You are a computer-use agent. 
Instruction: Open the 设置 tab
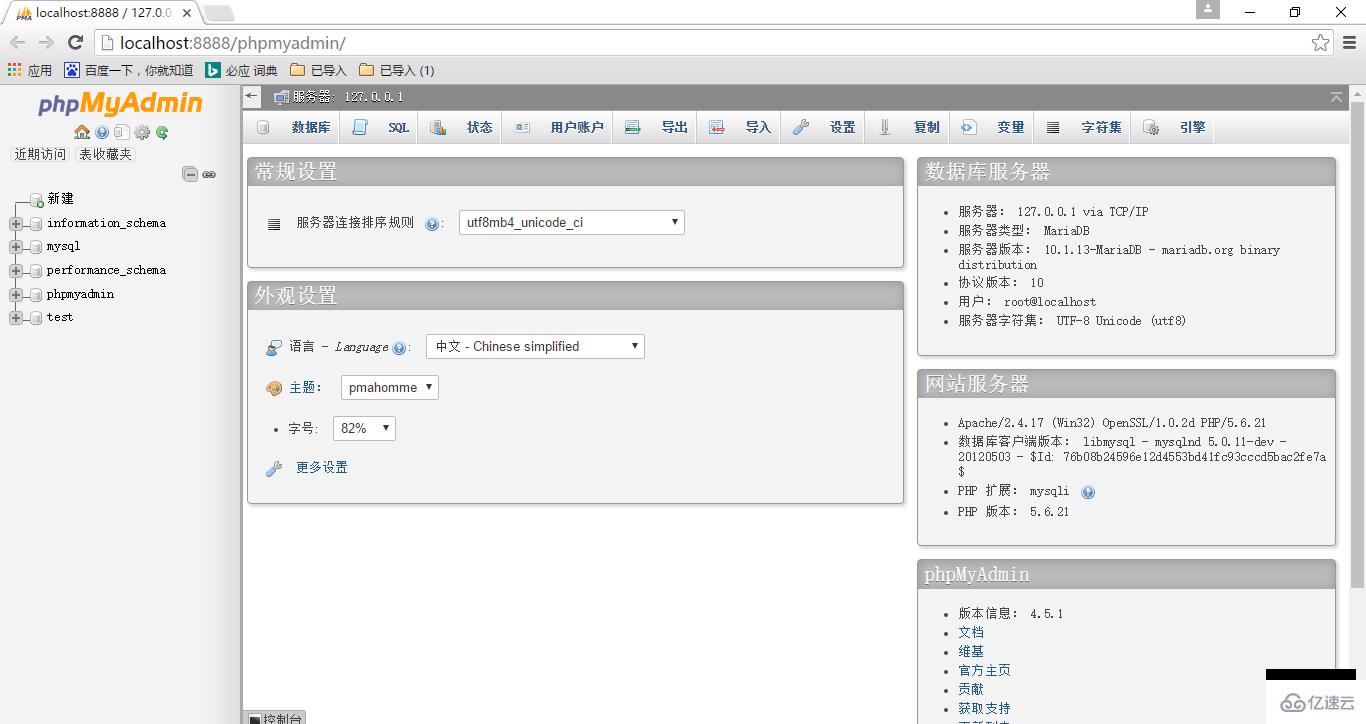pos(824,127)
